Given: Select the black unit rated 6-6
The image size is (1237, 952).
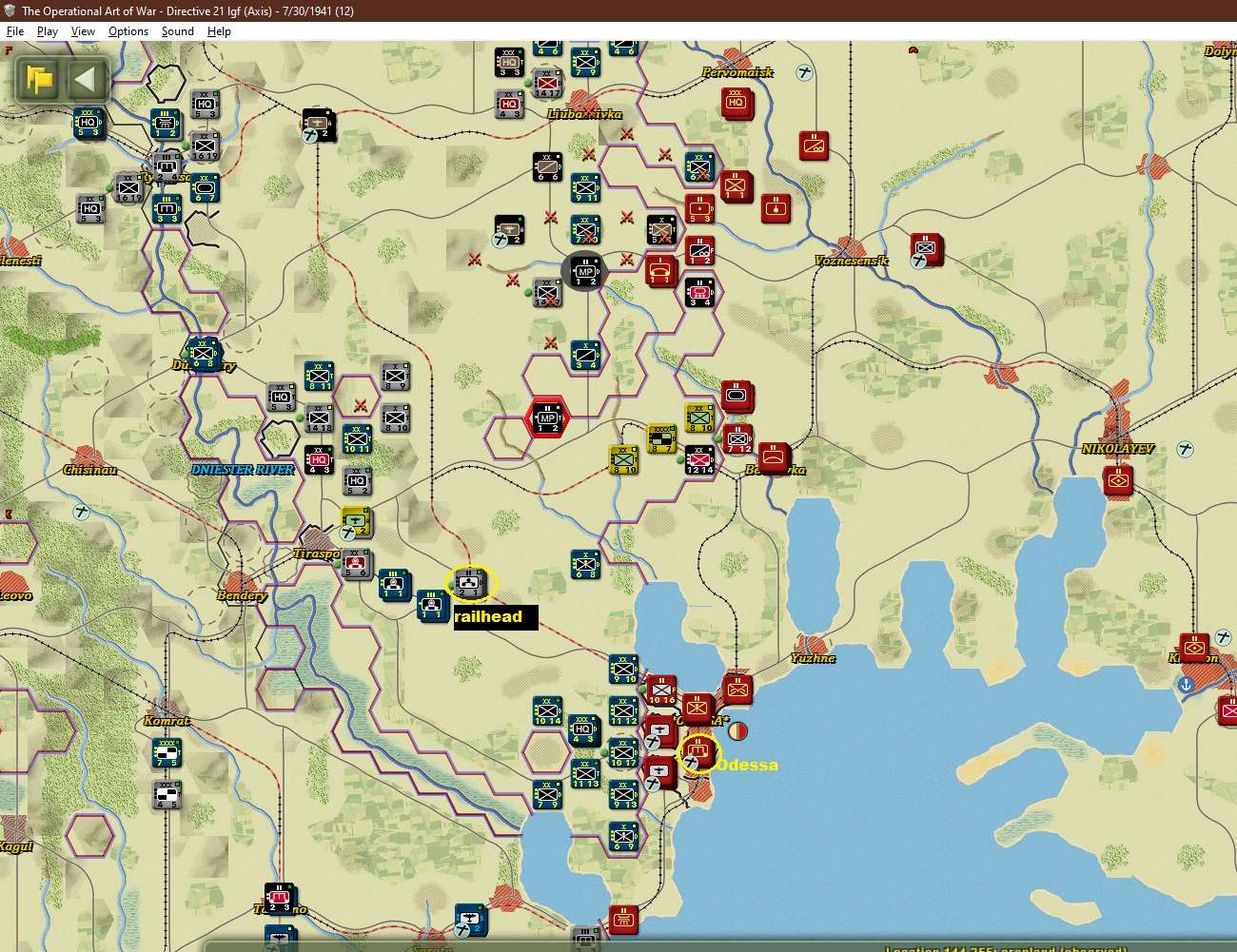Looking at the screenshot, I should [x=547, y=166].
